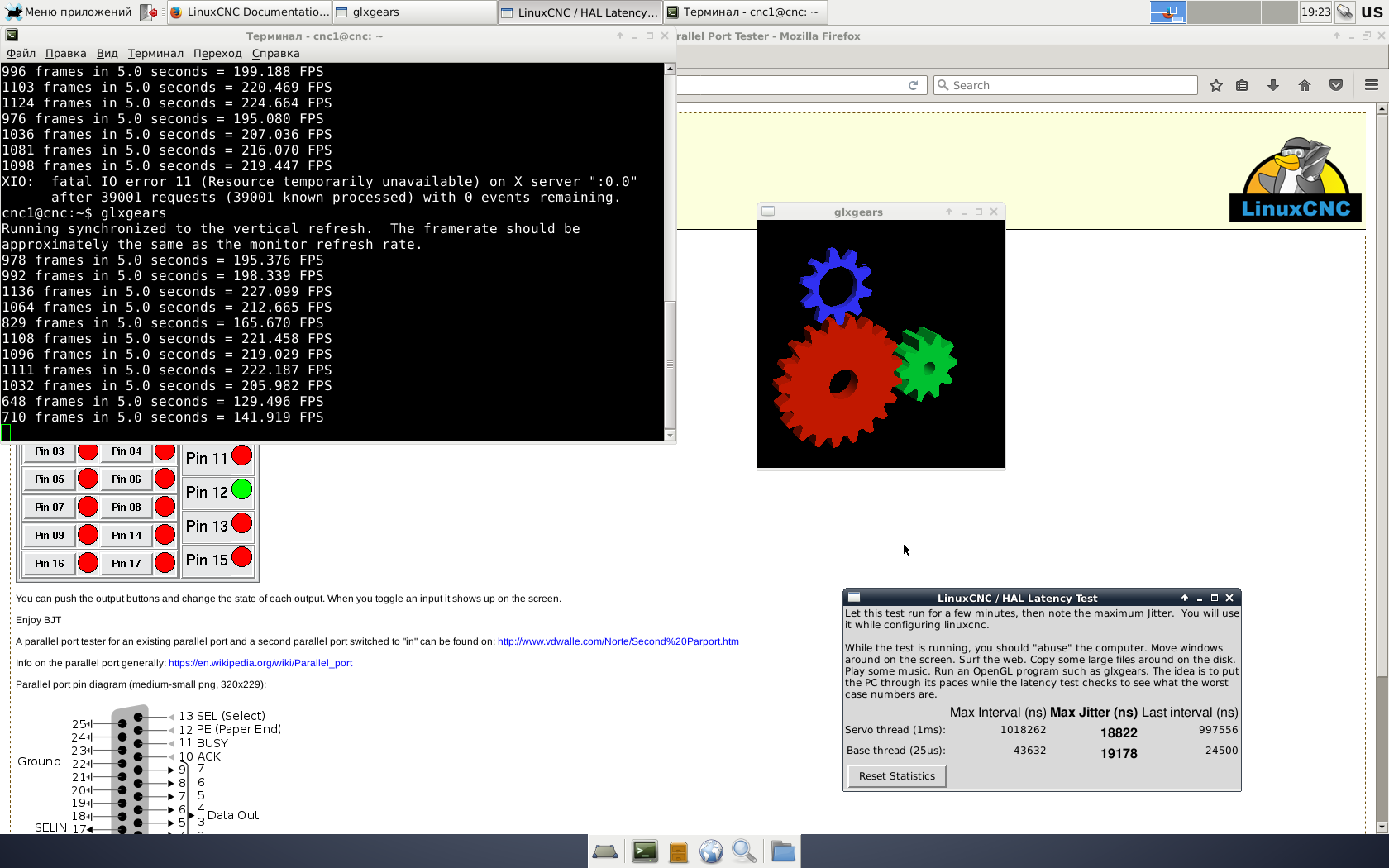The image size is (1389, 868).
Task: Switch to workspace 2 in pager
Action: (x=1205, y=12)
